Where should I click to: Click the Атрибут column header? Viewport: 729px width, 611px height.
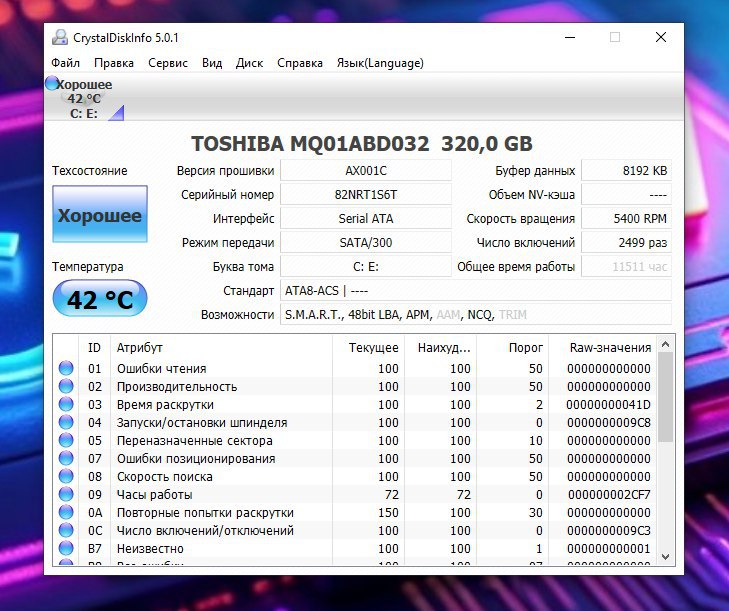point(222,347)
